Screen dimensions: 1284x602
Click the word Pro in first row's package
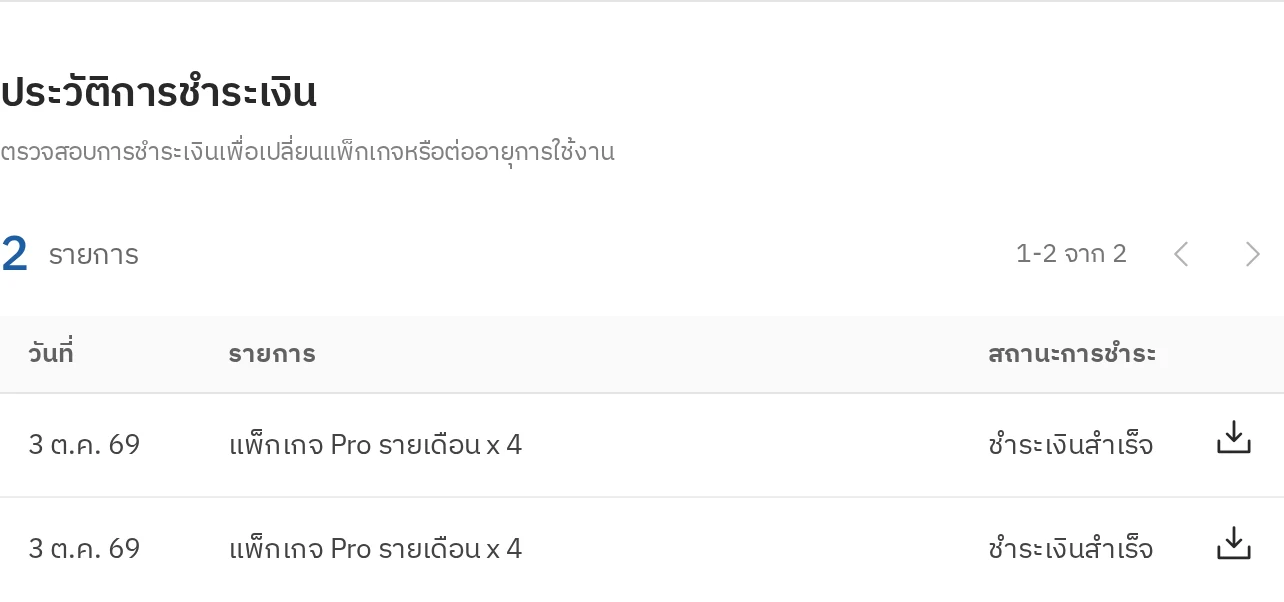pyautogui.click(x=350, y=445)
